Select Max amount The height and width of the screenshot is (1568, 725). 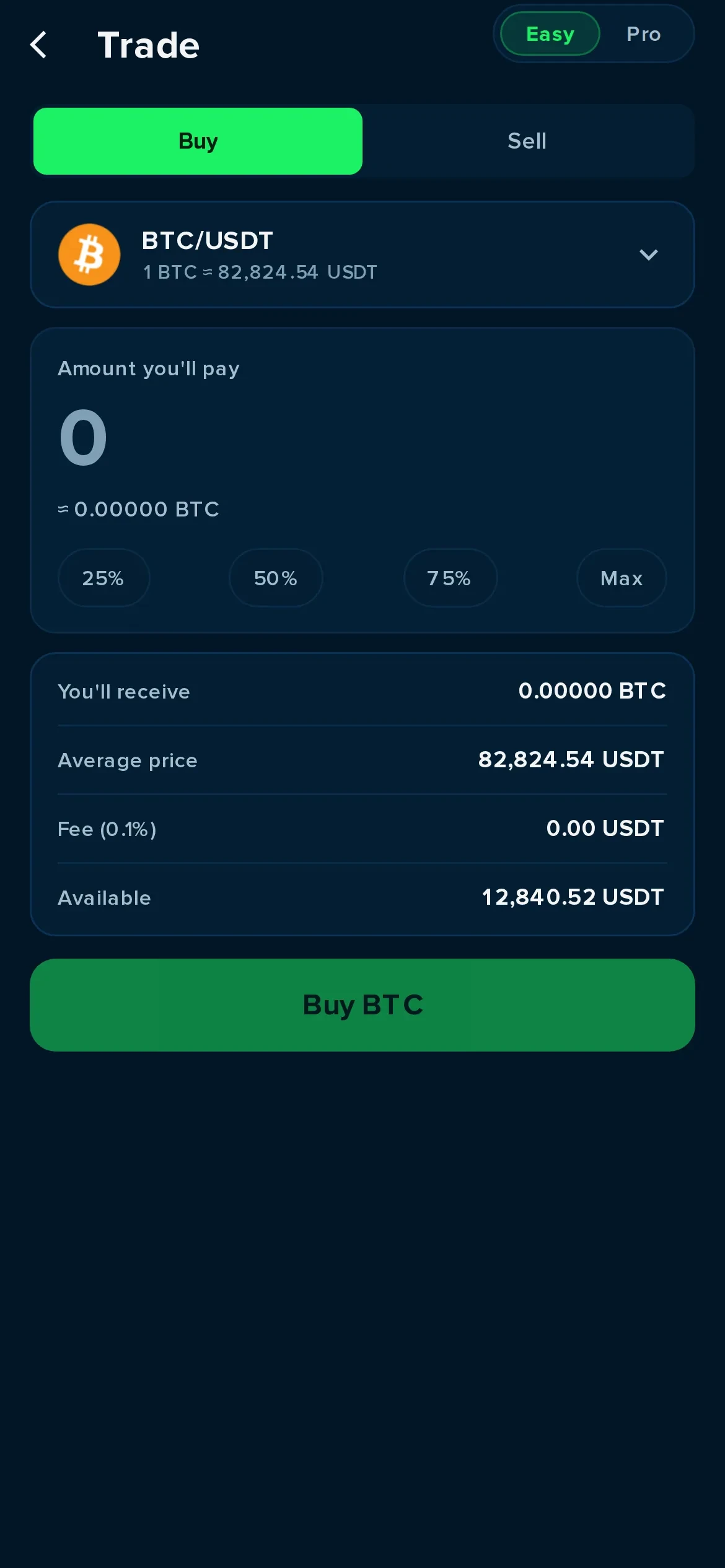(x=622, y=578)
